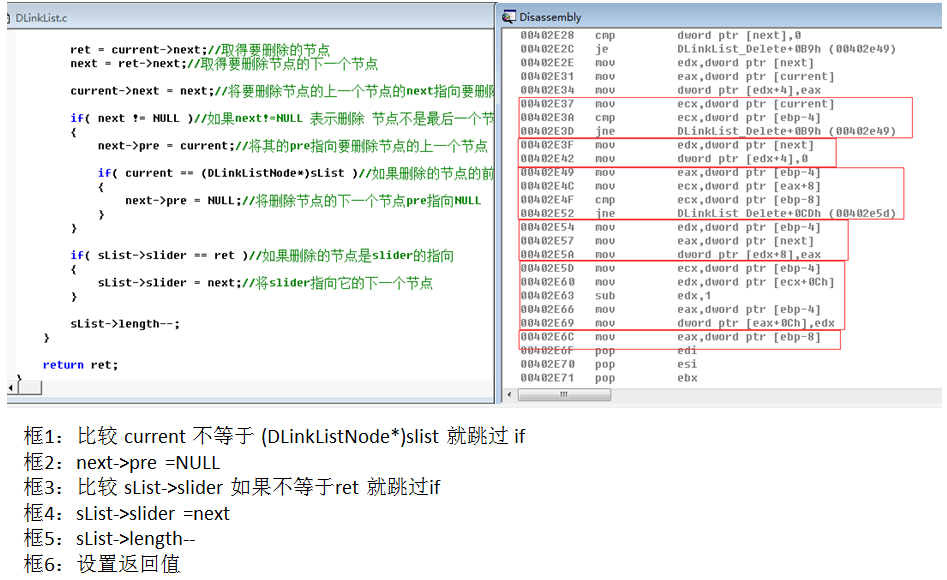Image resolution: width=947 pixels, height=580 pixels.
Task: Select disassembly address 00402E71
Action: (547, 378)
